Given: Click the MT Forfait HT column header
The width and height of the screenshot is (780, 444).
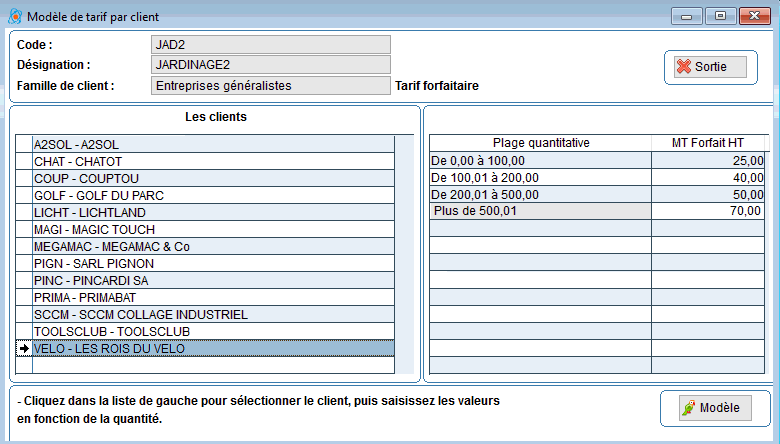Looking at the screenshot, I should tap(709, 143).
